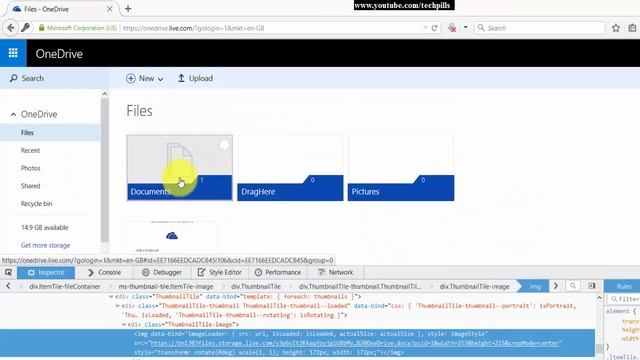The image size is (640, 360).
Task: Click the sidebar vertical scrollbar thumb
Action: point(104,170)
